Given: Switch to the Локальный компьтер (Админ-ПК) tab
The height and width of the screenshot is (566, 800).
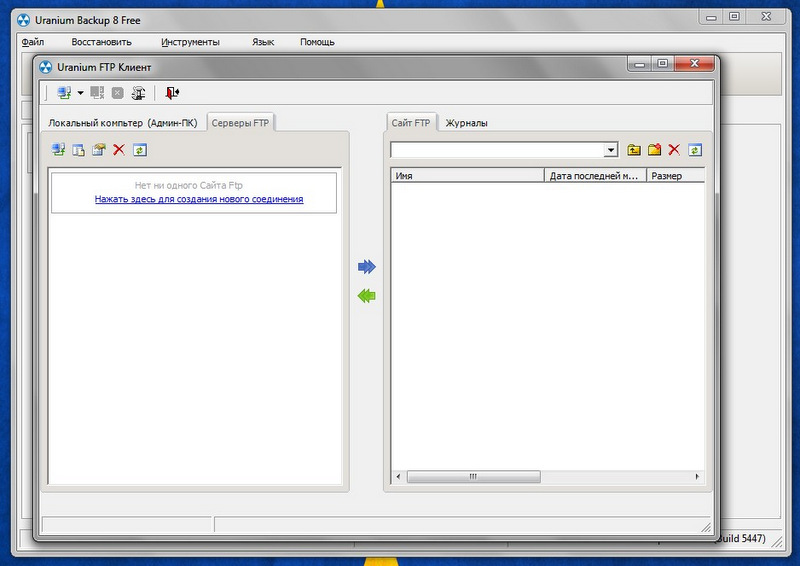Looking at the screenshot, I should (122, 123).
